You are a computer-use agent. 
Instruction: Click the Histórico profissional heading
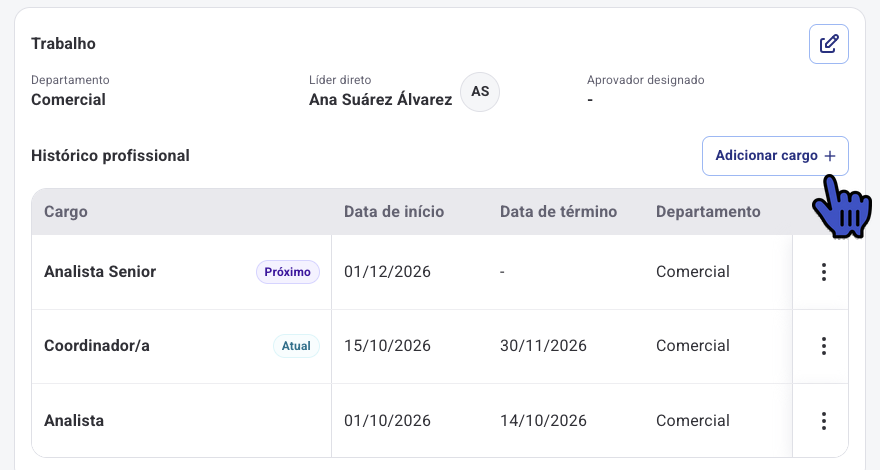111,156
